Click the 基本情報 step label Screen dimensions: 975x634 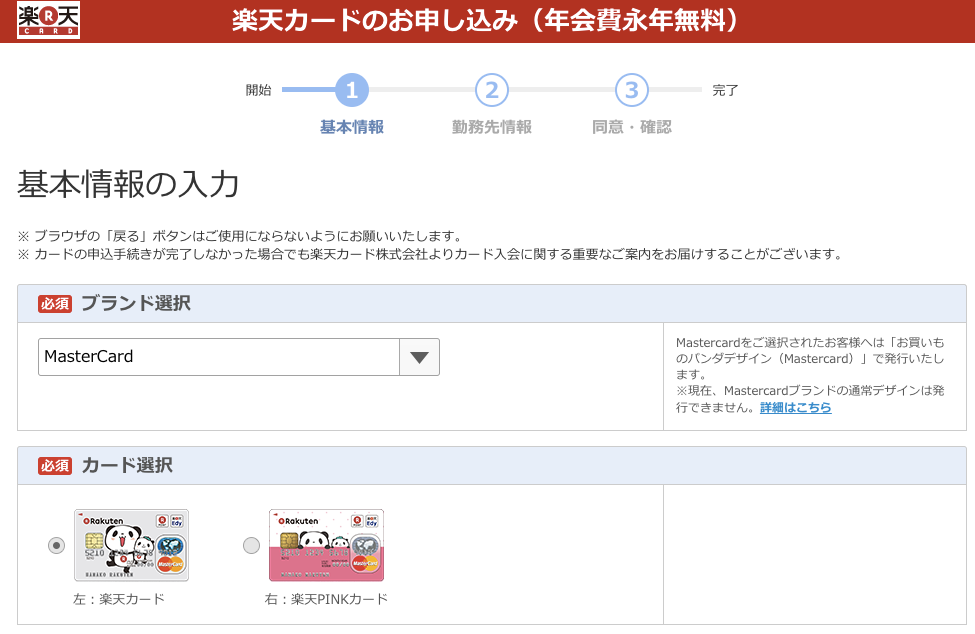(352, 127)
